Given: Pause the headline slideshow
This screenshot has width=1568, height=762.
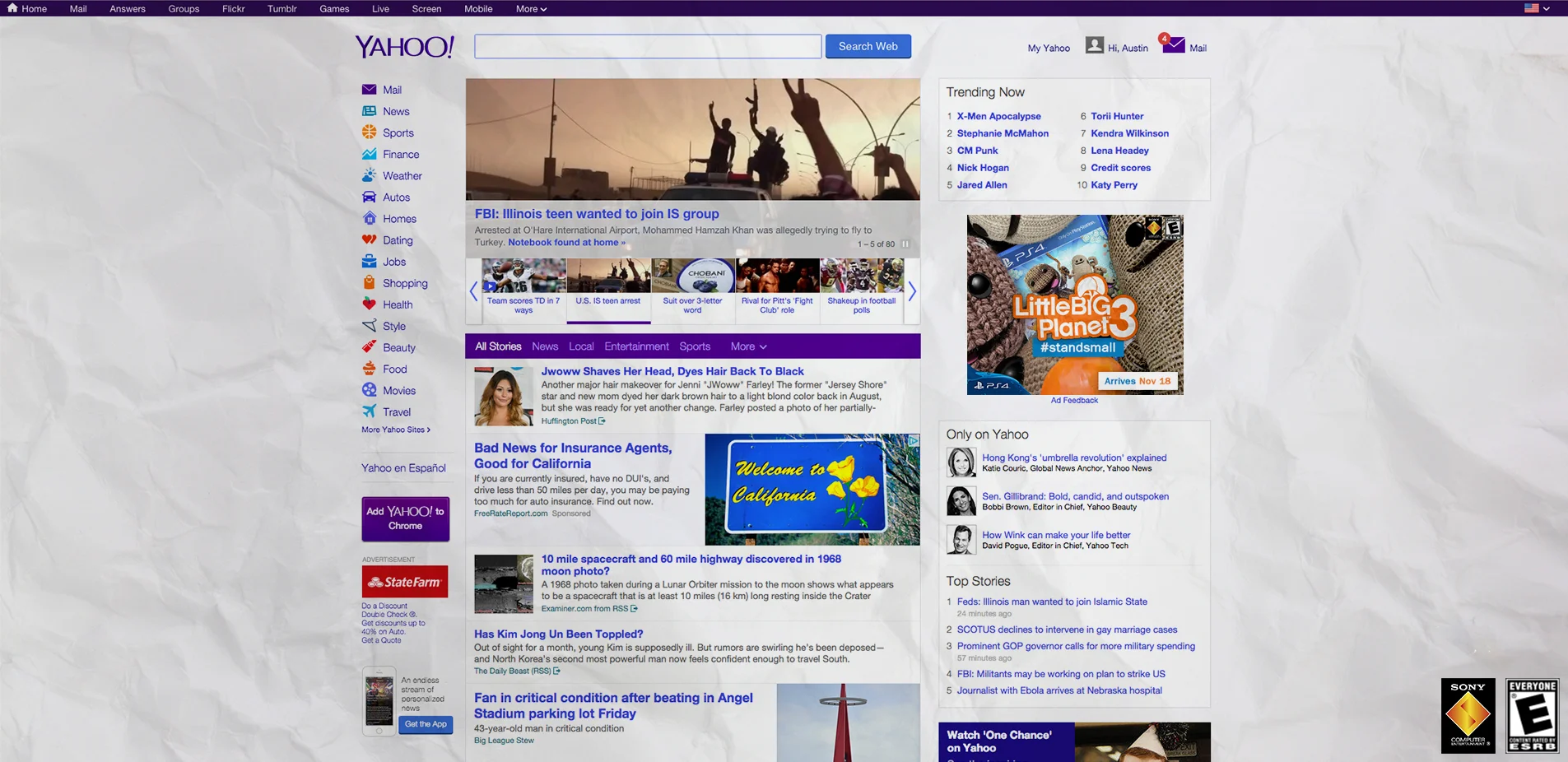Looking at the screenshot, I should point(905,244).
